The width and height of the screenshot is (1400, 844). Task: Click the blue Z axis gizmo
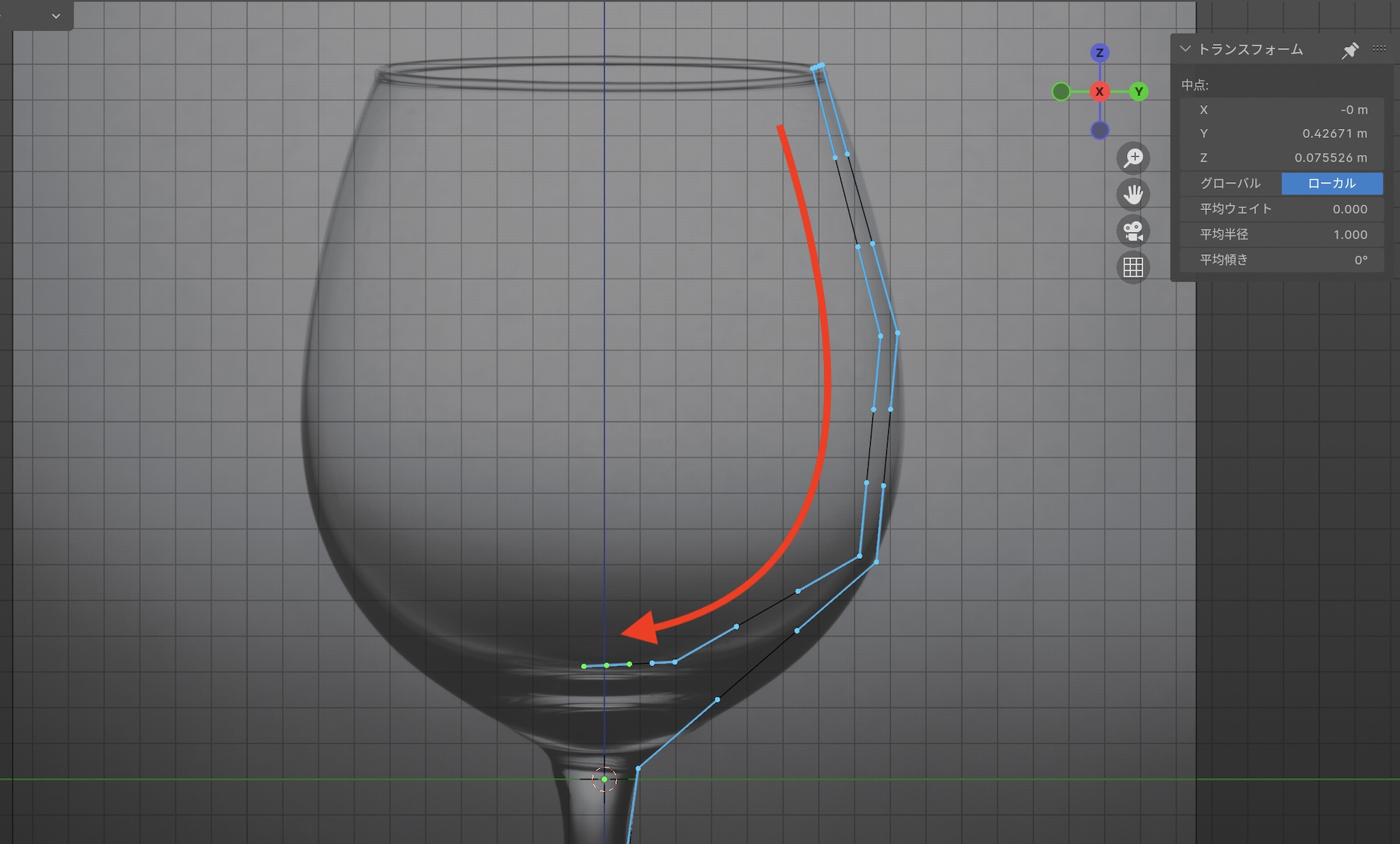1100,53
